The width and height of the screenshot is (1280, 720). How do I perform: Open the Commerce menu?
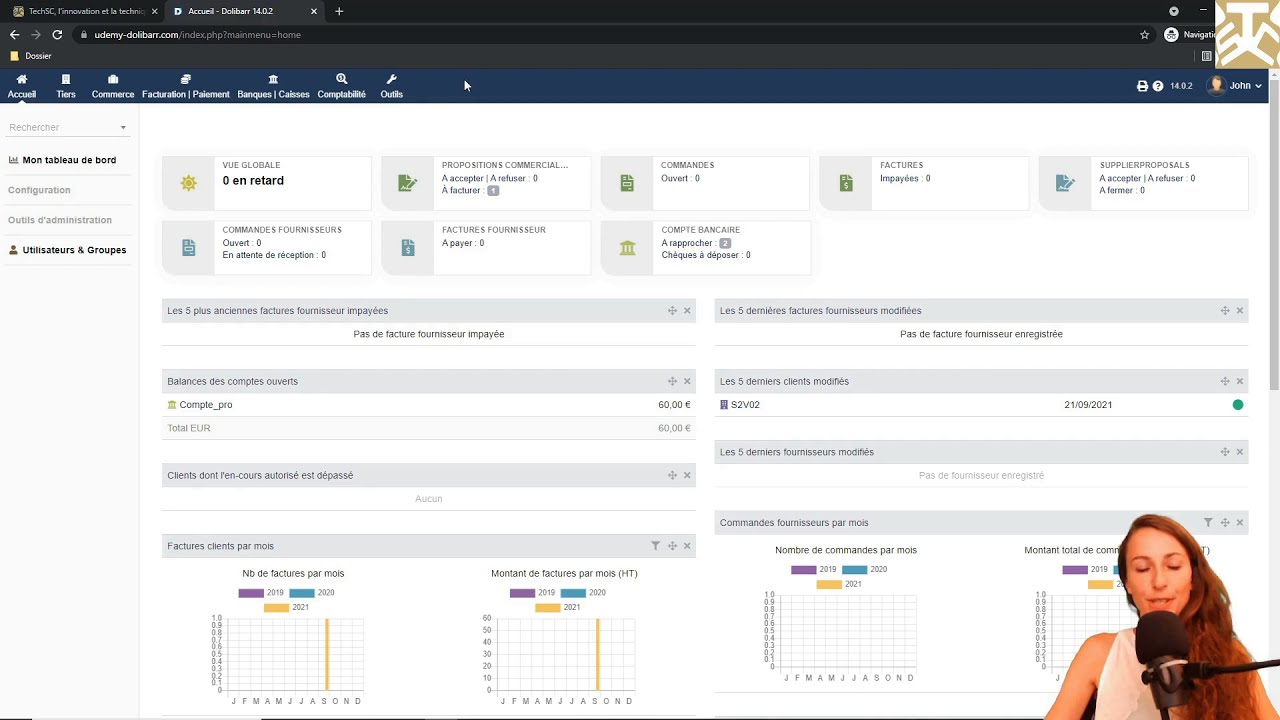pyautogui.click(x=113, y=86)
